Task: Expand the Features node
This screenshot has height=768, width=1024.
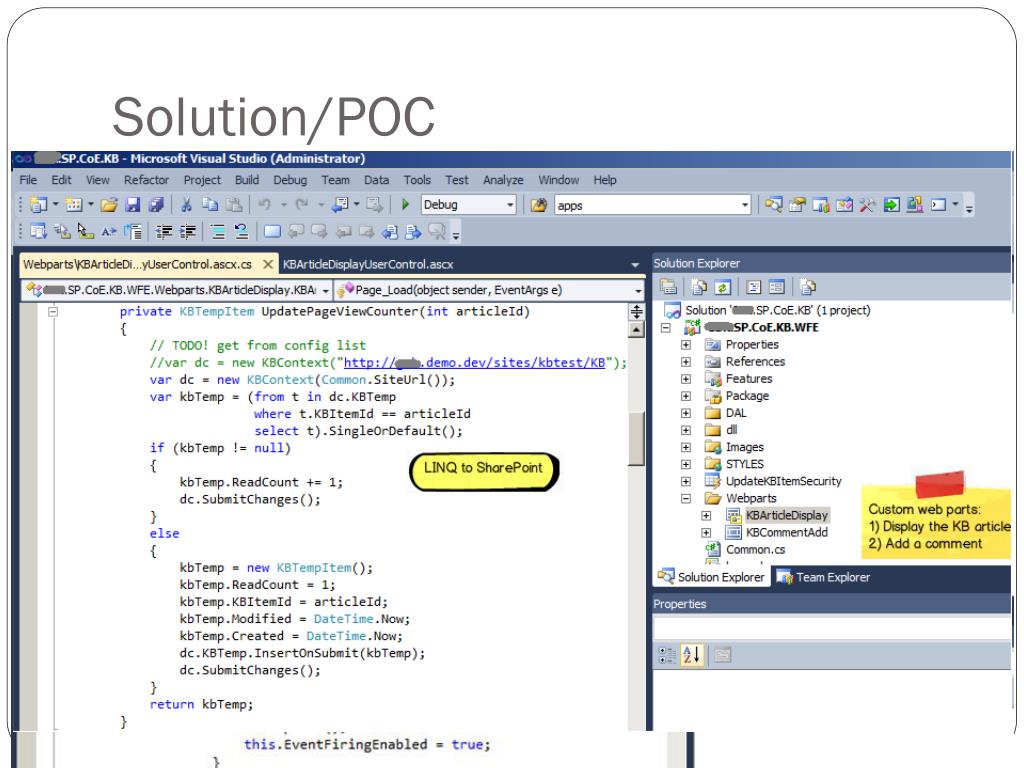Action: click(x=686, y=379)
